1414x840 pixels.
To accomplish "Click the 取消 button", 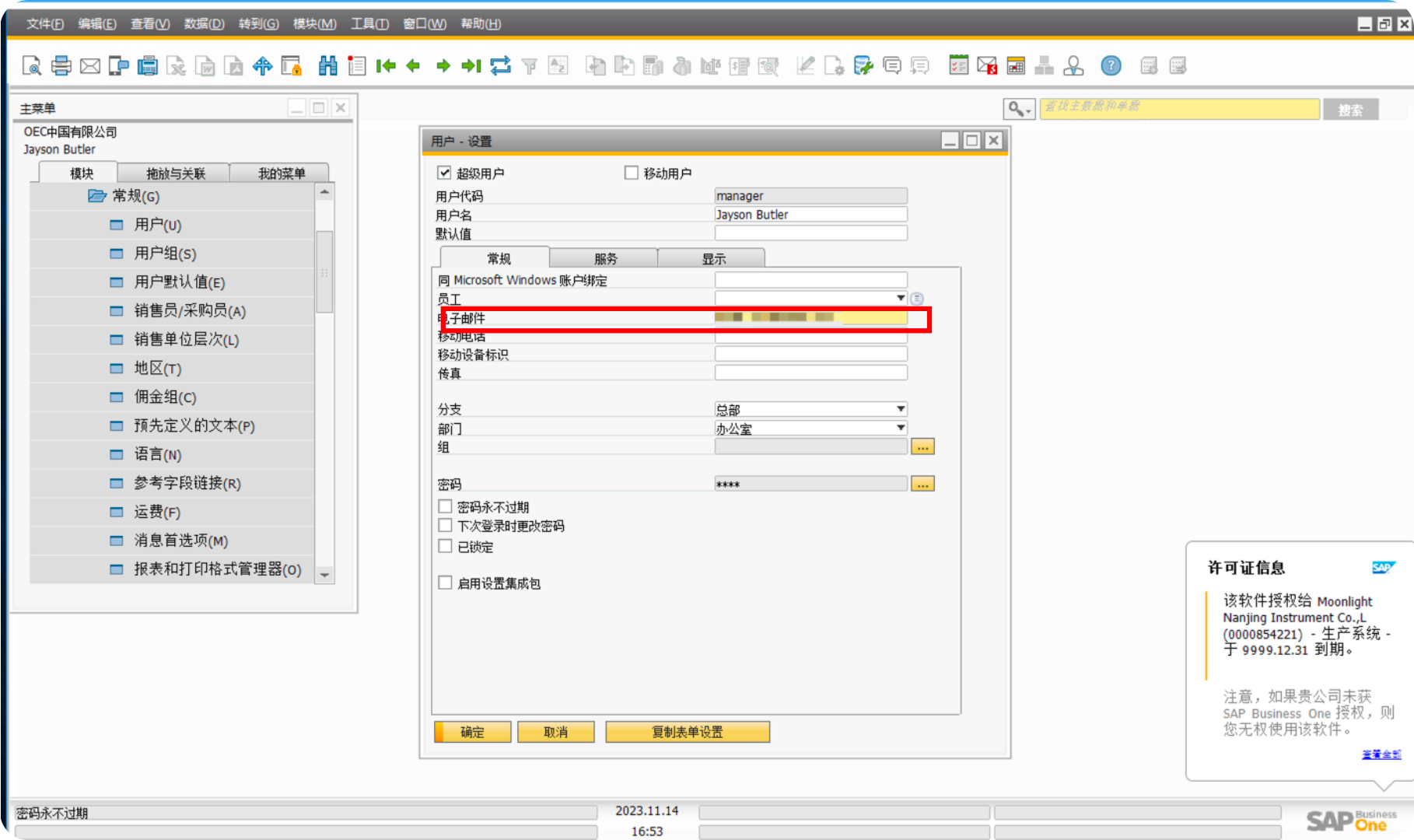I will point(555,732).
